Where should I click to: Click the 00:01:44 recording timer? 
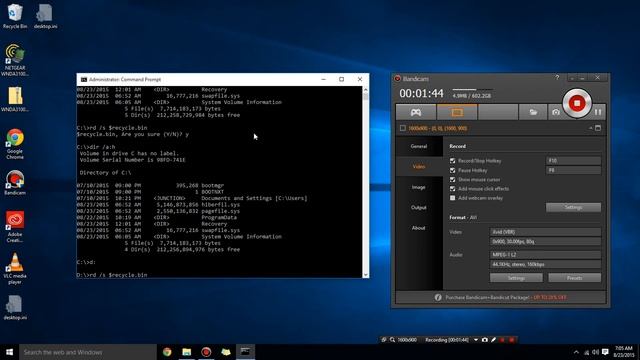click(x=421, y=93)
